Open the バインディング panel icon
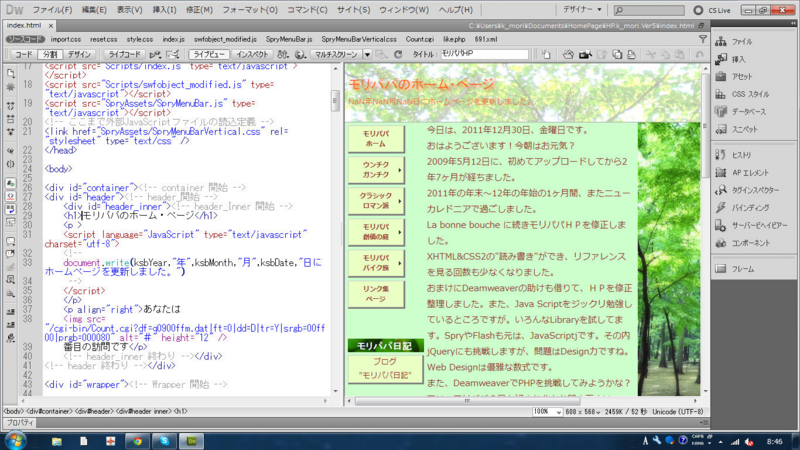800x450 pixels. 721,208
